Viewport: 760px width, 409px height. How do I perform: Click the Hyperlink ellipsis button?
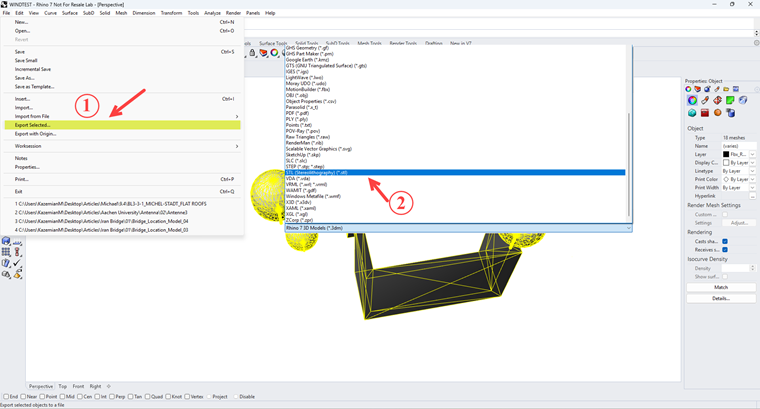[x=752, y=196]
